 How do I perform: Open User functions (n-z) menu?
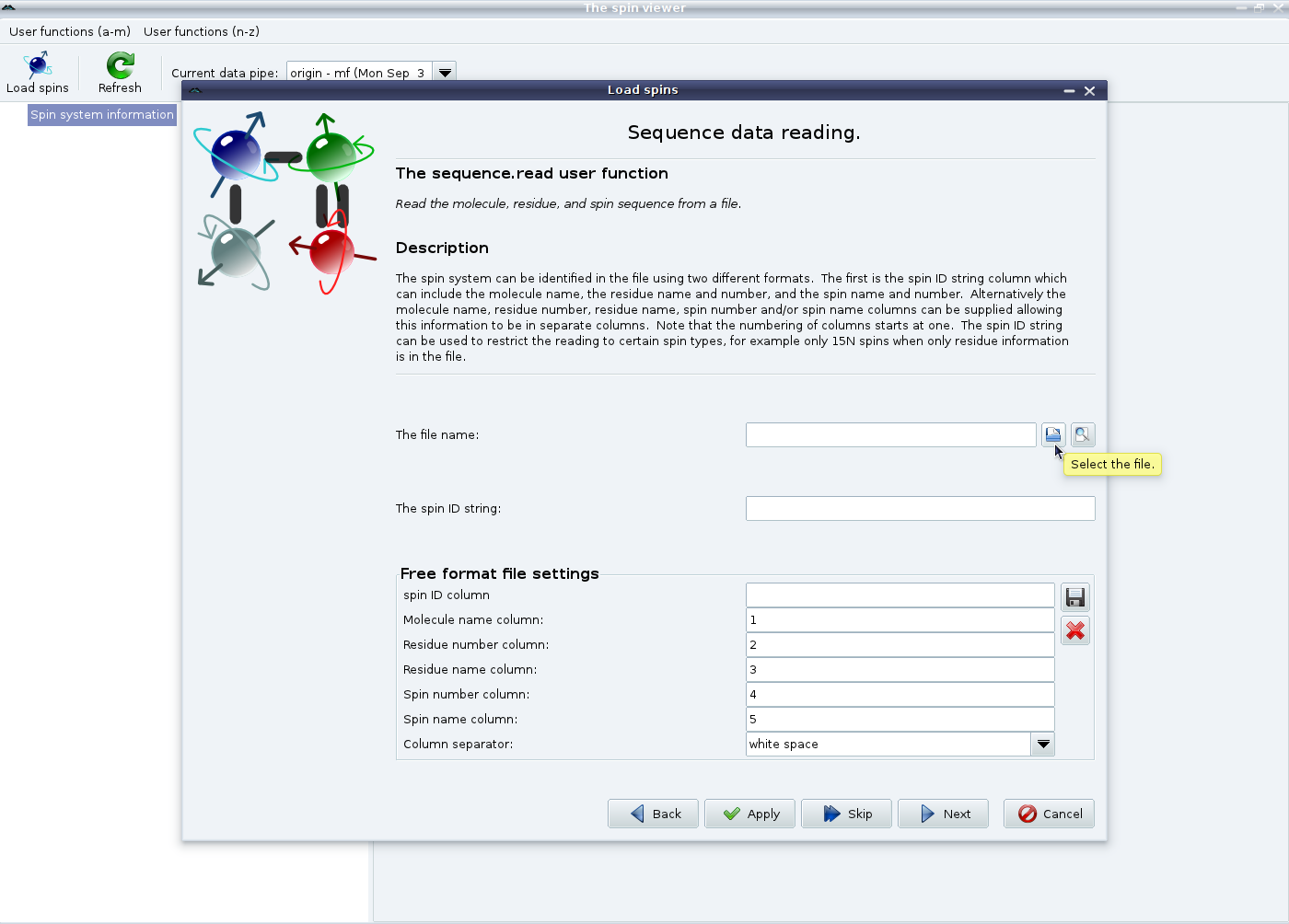[x=202, y=31]
